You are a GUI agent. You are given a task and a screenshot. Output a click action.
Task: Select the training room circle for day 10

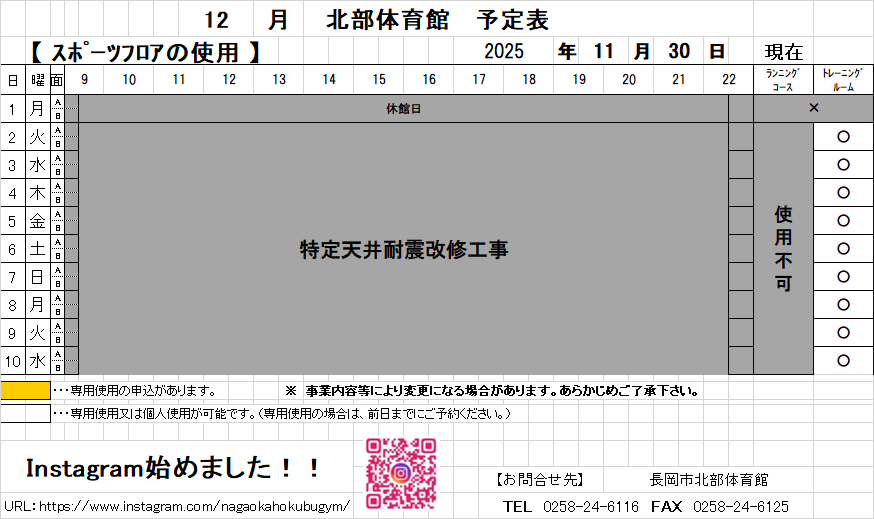[843, 360]
